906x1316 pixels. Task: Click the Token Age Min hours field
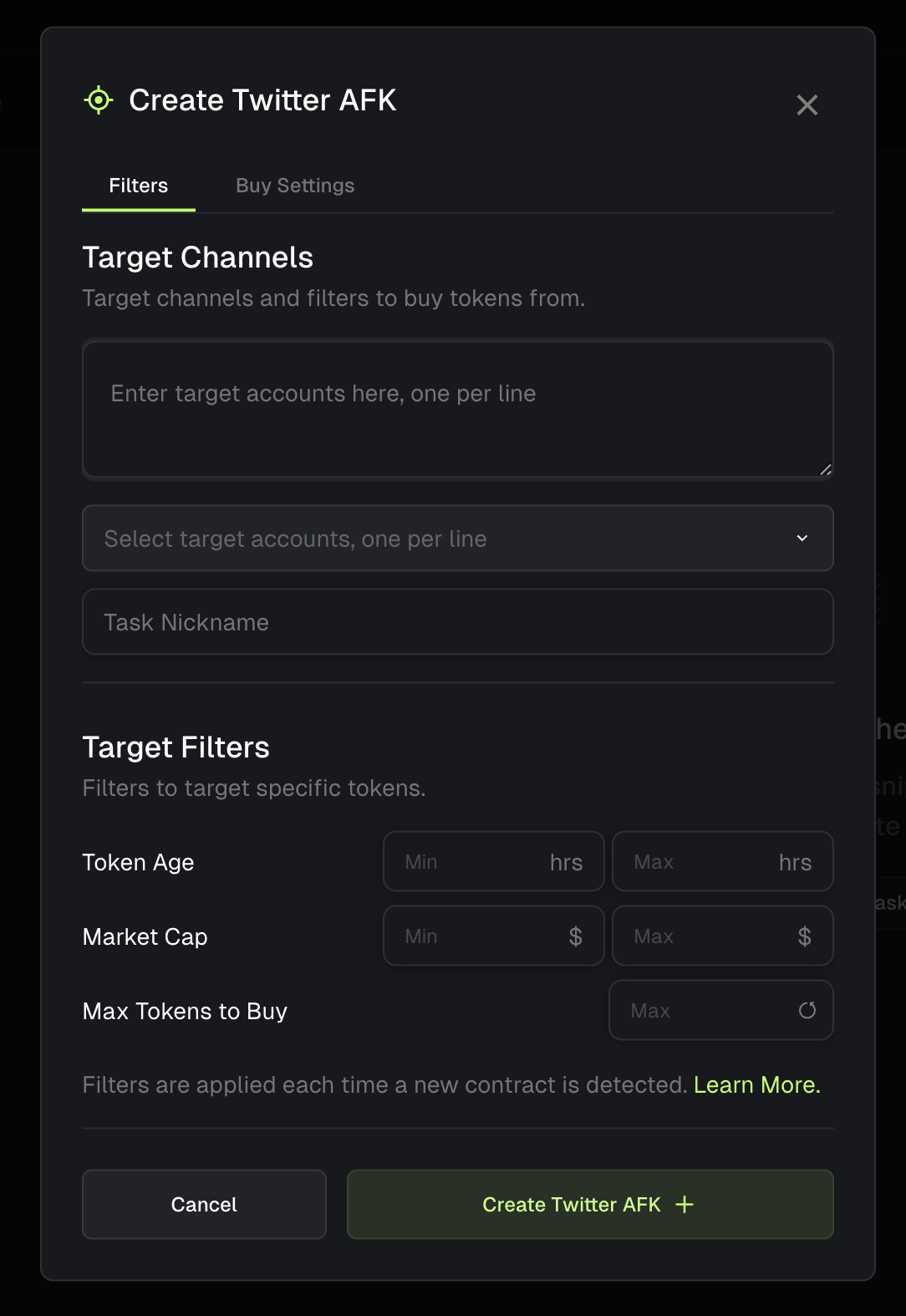472,862
